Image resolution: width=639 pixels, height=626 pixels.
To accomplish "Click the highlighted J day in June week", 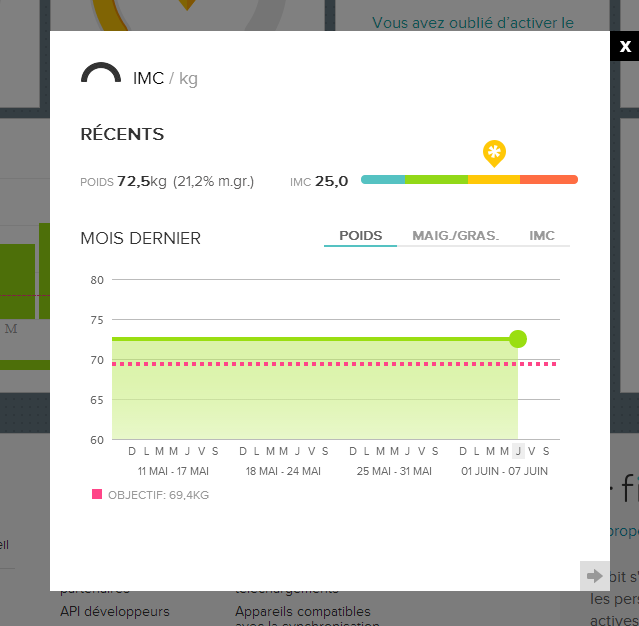I will [x=518, y=451].
